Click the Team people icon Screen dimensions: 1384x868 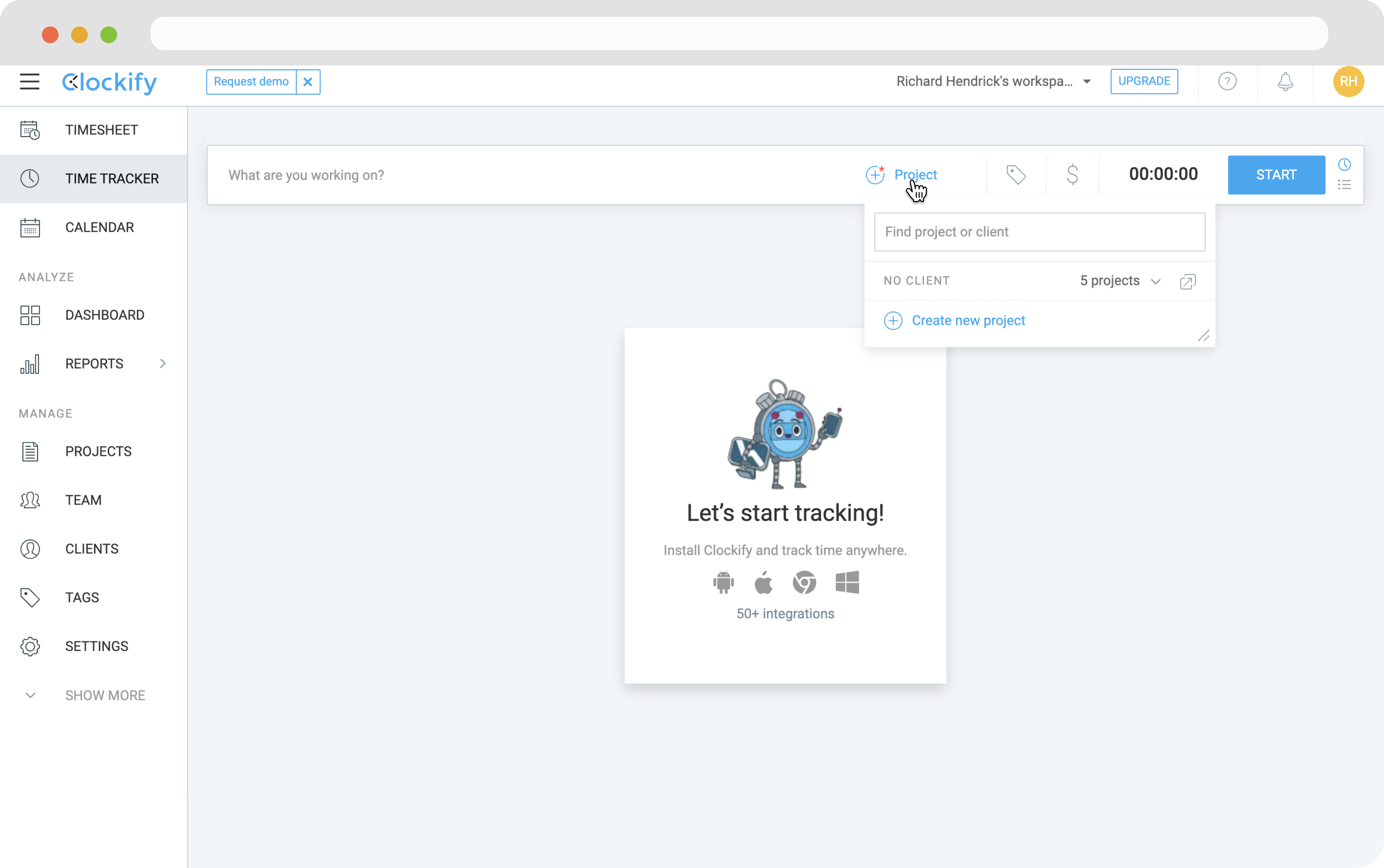coord(30,501)
